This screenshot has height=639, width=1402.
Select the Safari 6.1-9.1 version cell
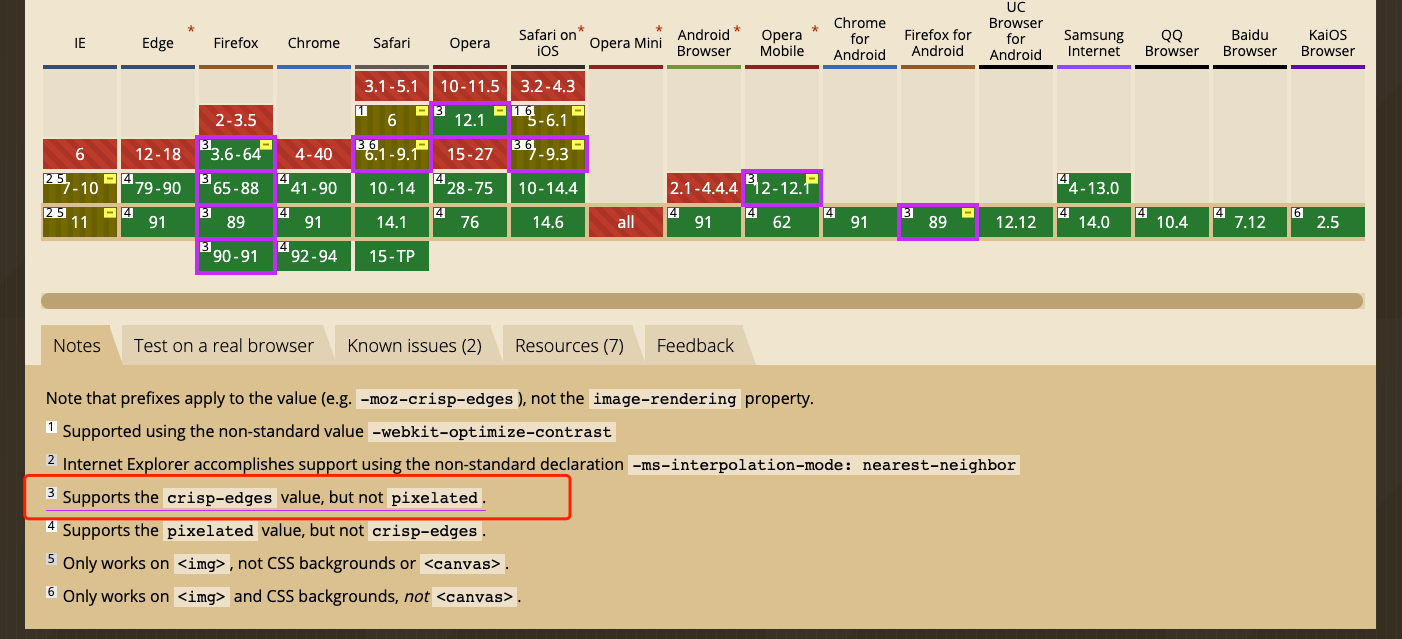pyautogui.click(x=392, y=154)
